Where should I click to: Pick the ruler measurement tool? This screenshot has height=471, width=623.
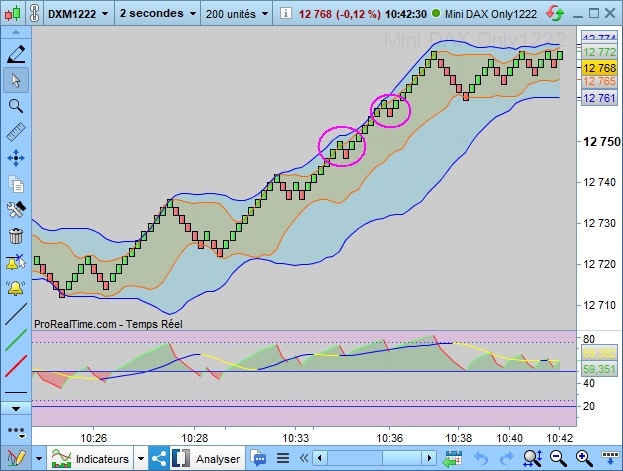pyautogui.click(x=16, y=132)
